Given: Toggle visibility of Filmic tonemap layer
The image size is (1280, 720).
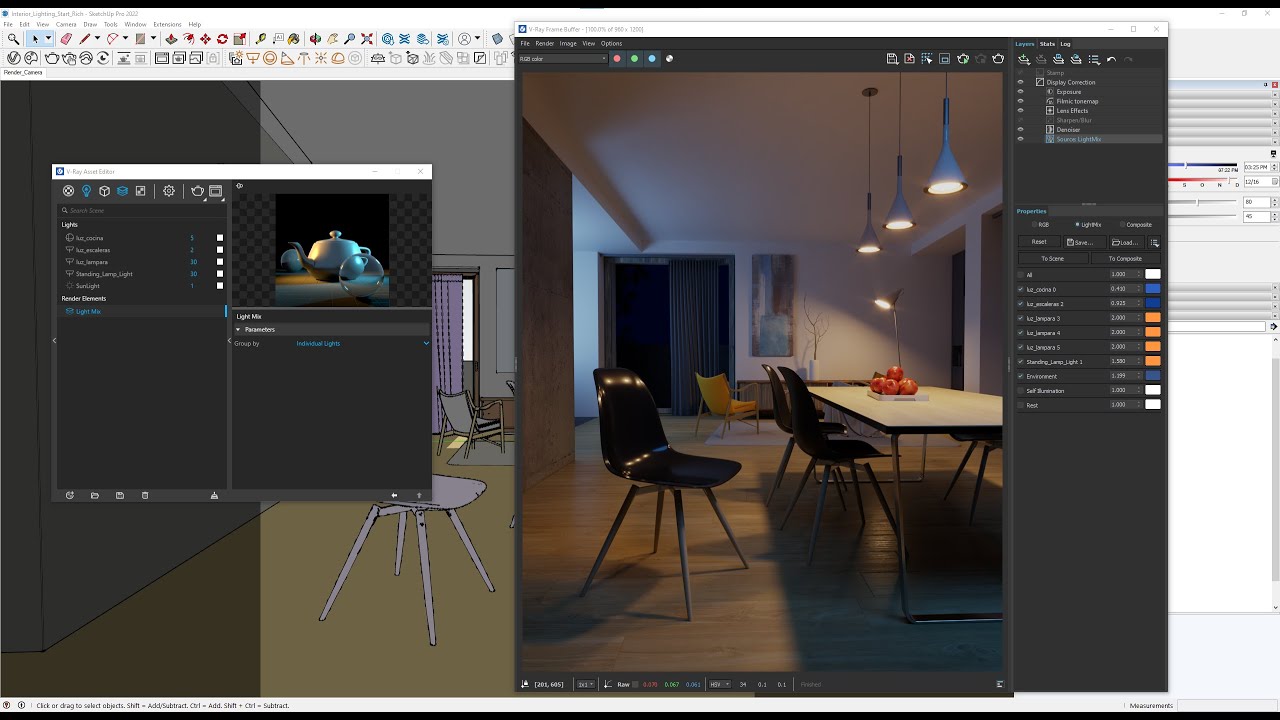Looking at the screenshot, I should point(1021,101).
